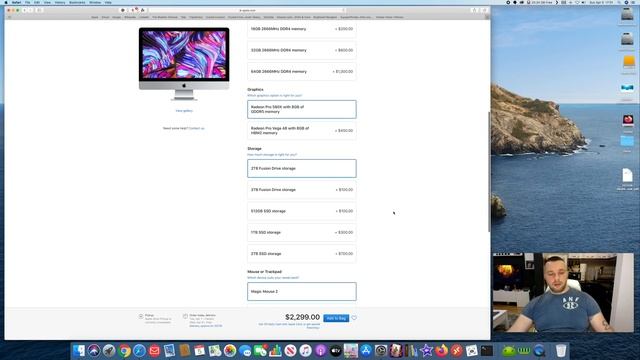Open Photos app from the dock
640x360 pixels.
pyautogui.click(x=230, y=351)
